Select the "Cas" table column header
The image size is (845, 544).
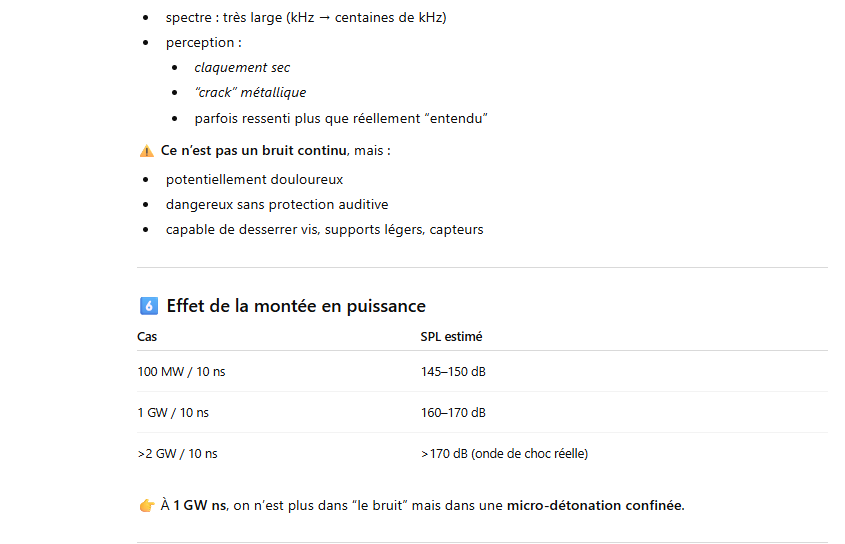[x=147, y=337]
